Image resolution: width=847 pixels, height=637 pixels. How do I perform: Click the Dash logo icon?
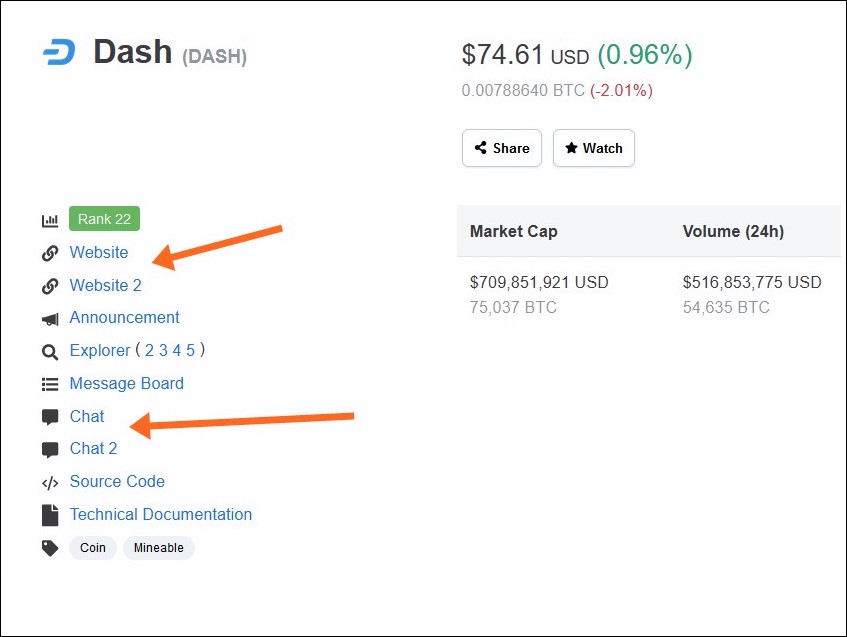click(x=59, y=52)
